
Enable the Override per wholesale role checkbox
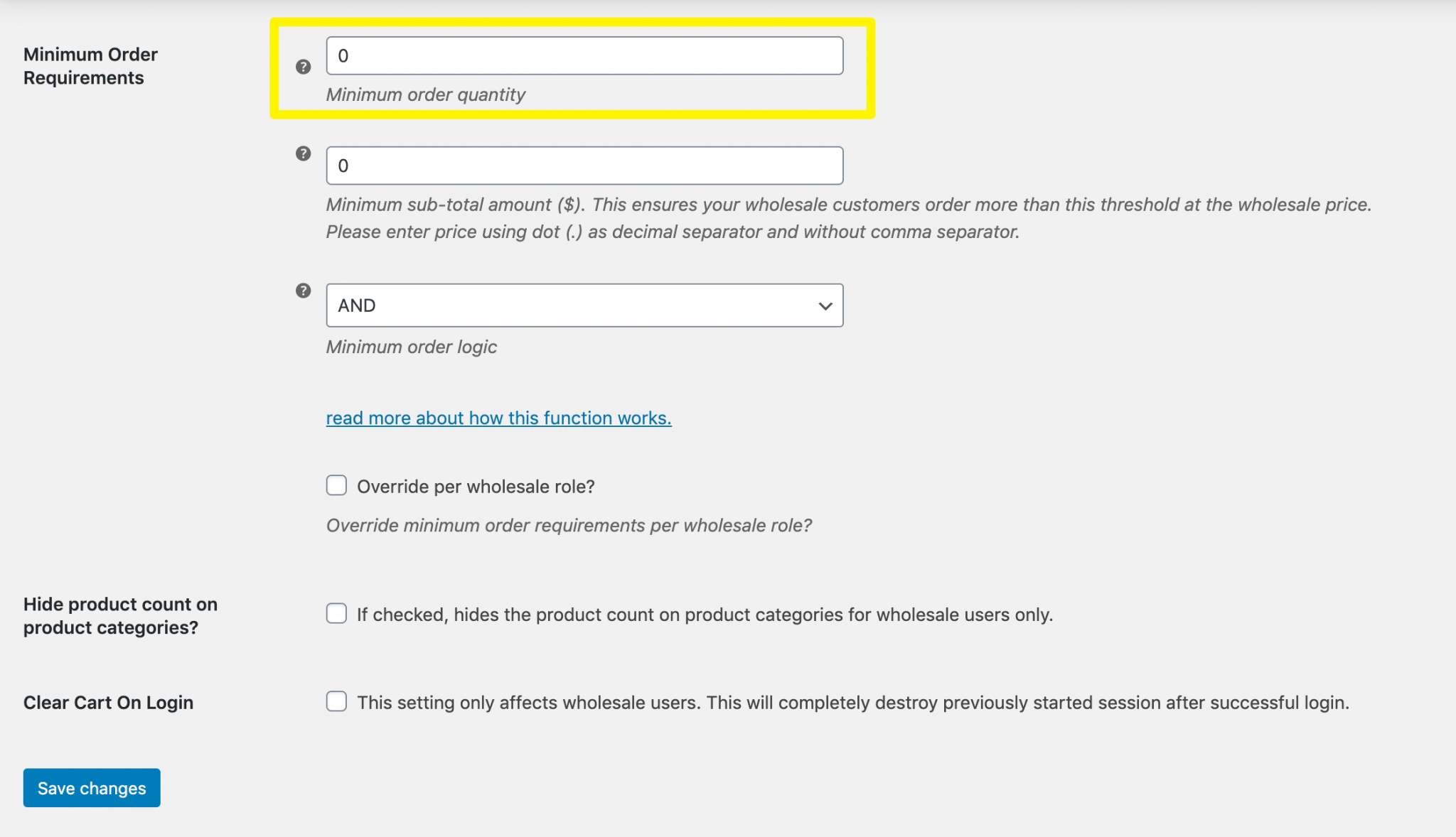click(x=336, y=485)
